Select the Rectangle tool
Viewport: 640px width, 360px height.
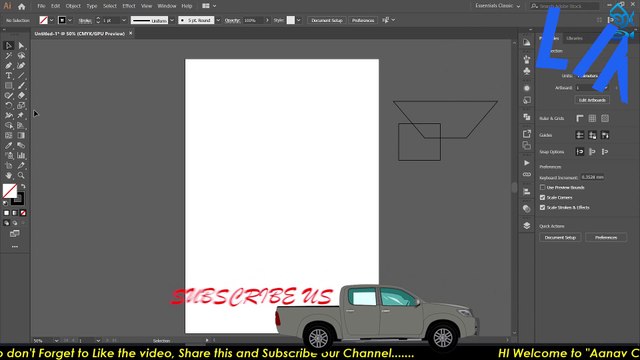pyautogui.click(x=9, y=86)
